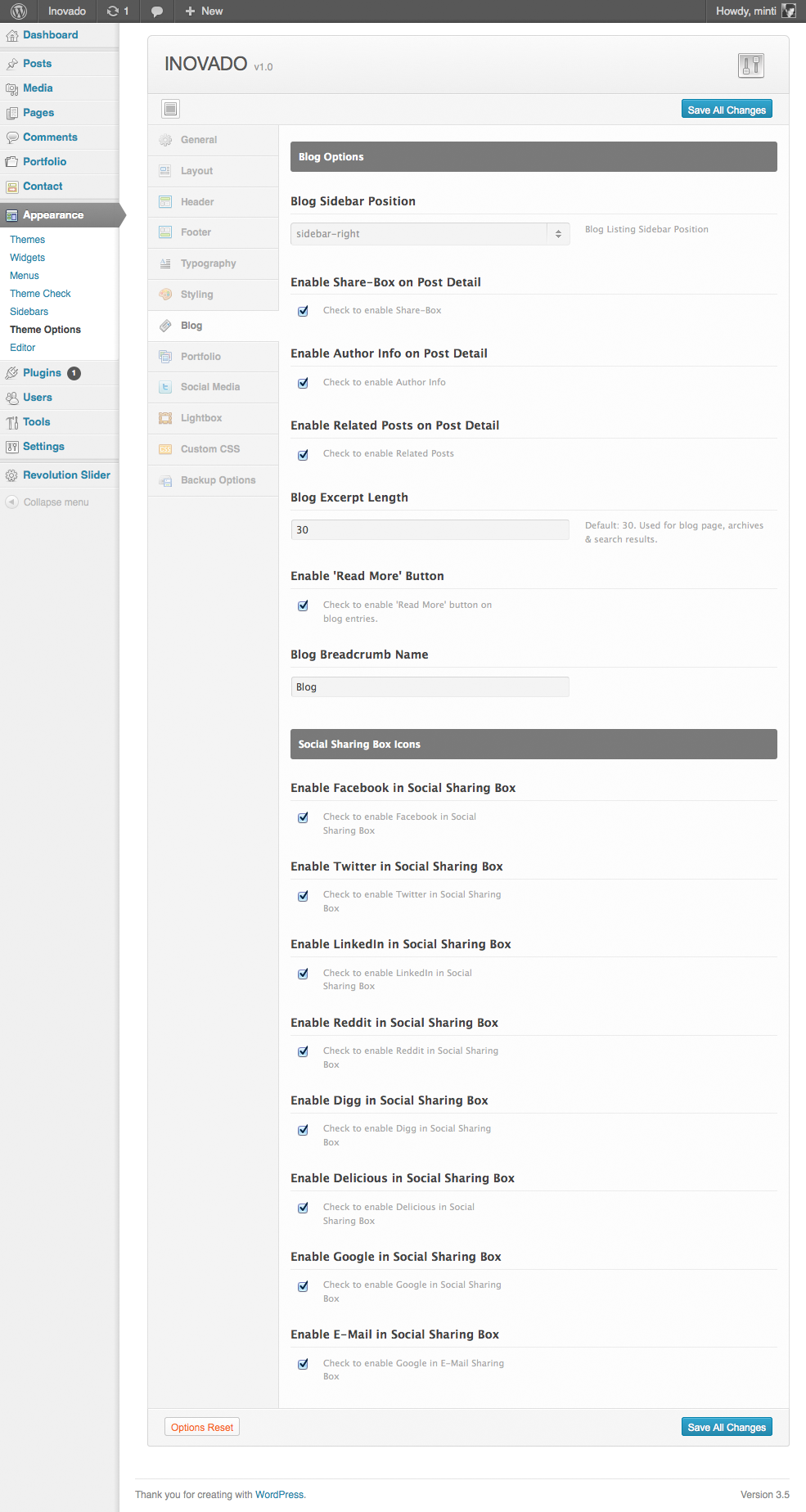Disable Twitter in Social Sharing Box
806x1512 pixels.
[303, 896]
